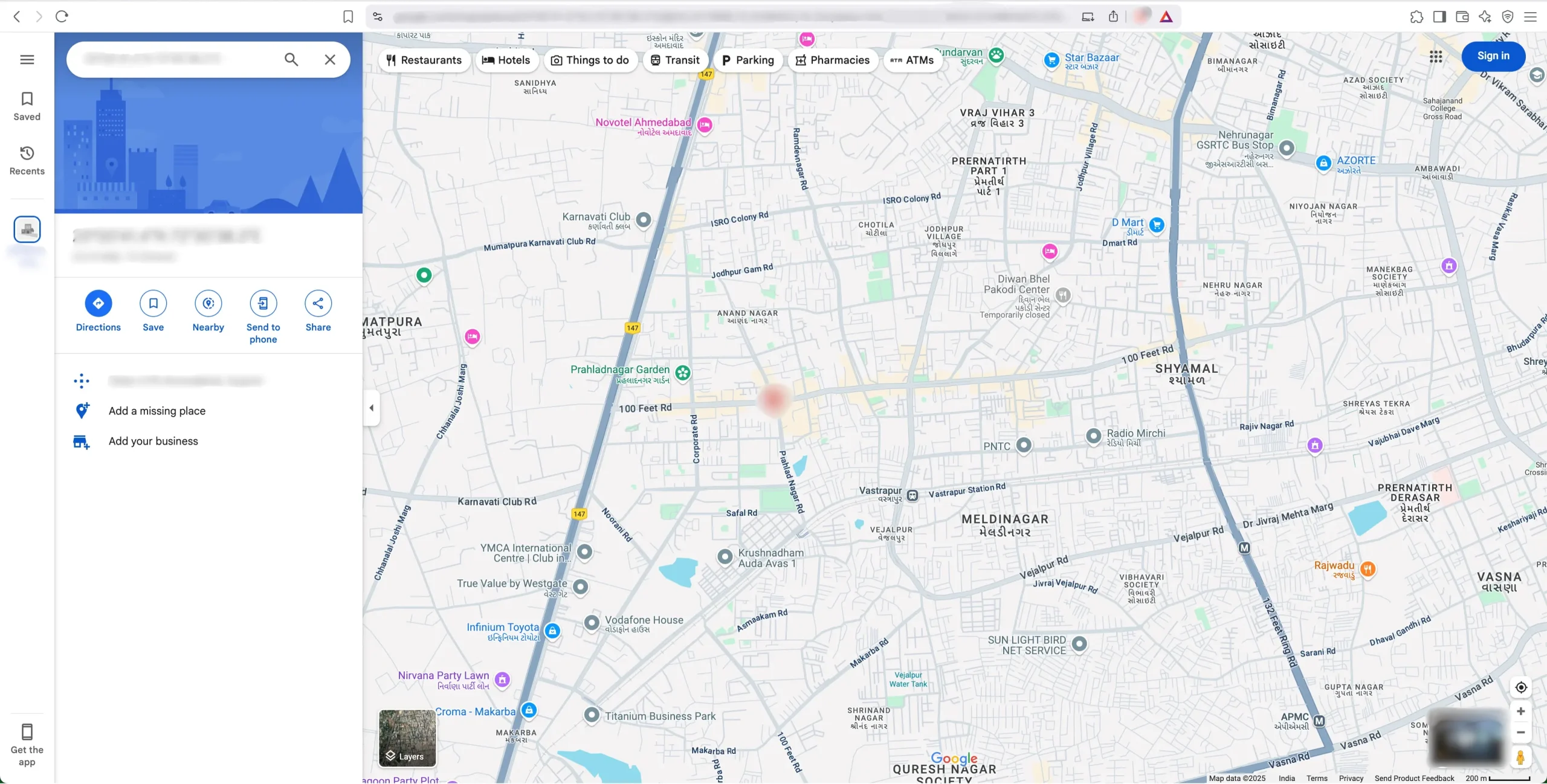Image resolution: width=1547 pixels, height=784 pixels.
Task: Click the Nehrunagar GSRTC Bus Stop marker
Action: [x=1287, y=148]
